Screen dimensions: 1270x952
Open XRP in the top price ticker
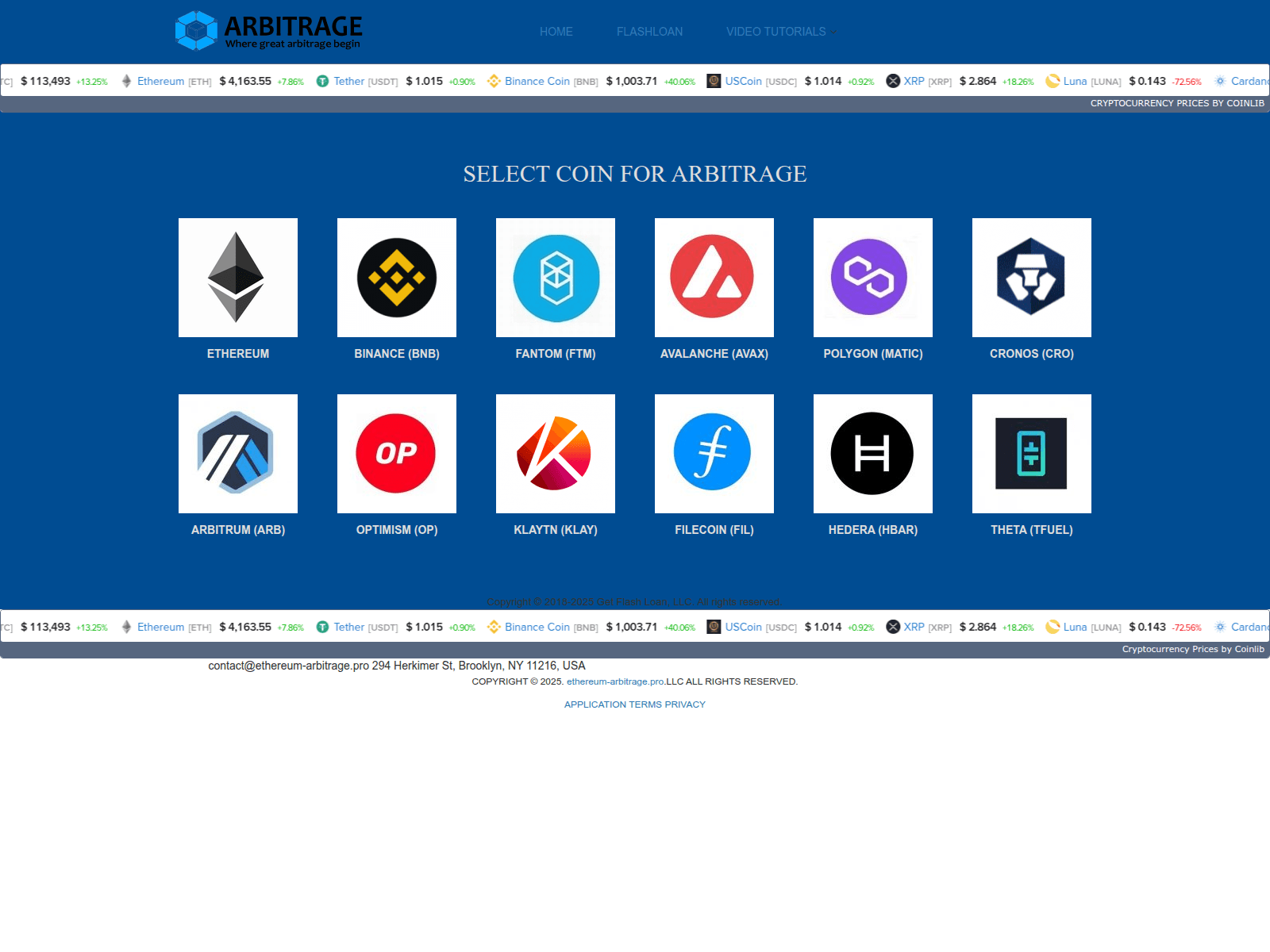914,81
